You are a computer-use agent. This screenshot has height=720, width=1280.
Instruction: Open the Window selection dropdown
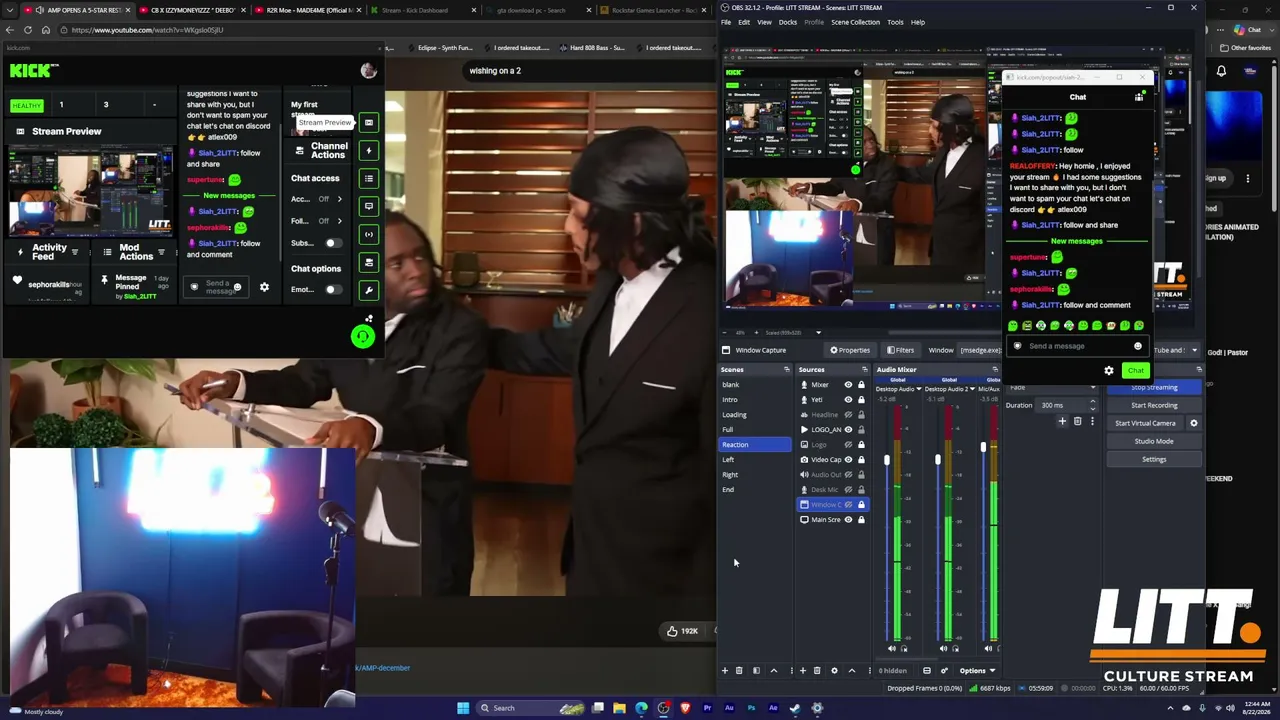click(1194, 350)
